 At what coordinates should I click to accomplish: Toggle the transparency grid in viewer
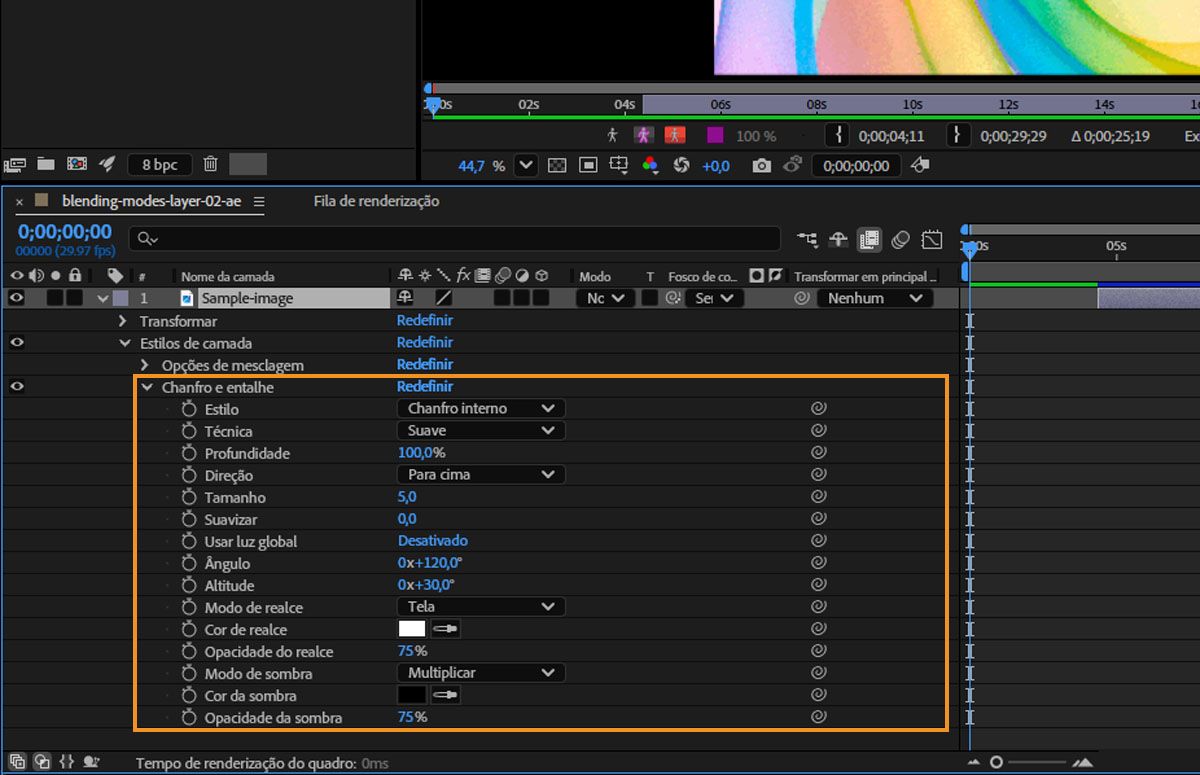[557, 166]
